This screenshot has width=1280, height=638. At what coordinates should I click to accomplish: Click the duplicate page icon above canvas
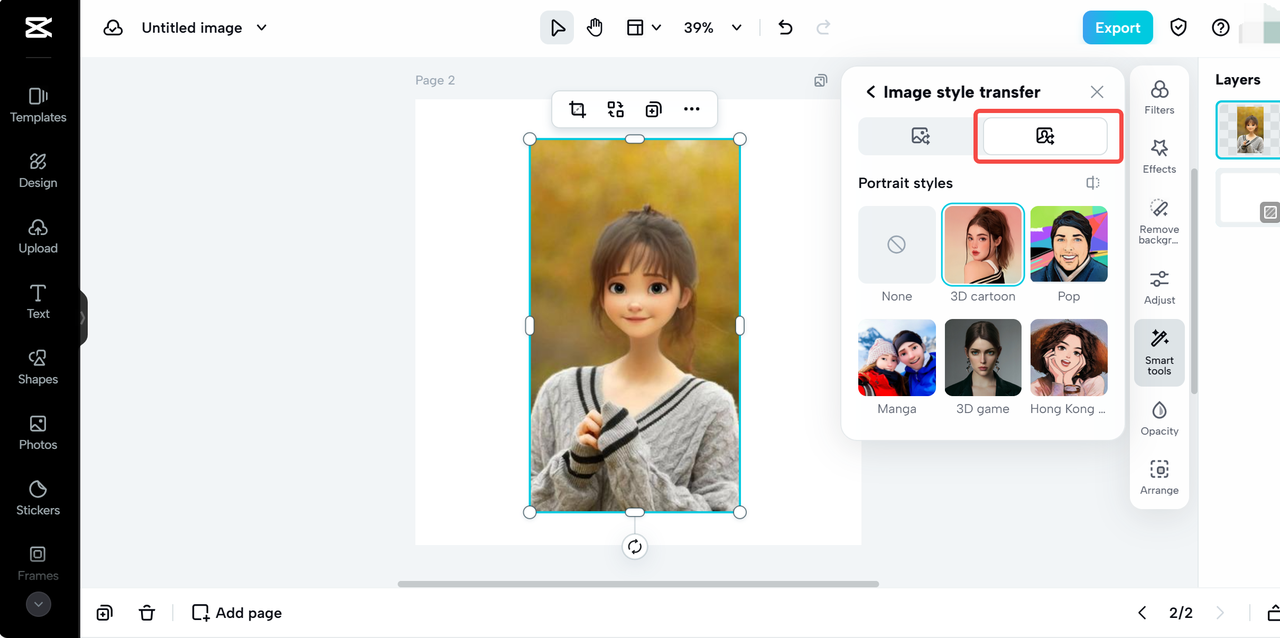[821, 80]
